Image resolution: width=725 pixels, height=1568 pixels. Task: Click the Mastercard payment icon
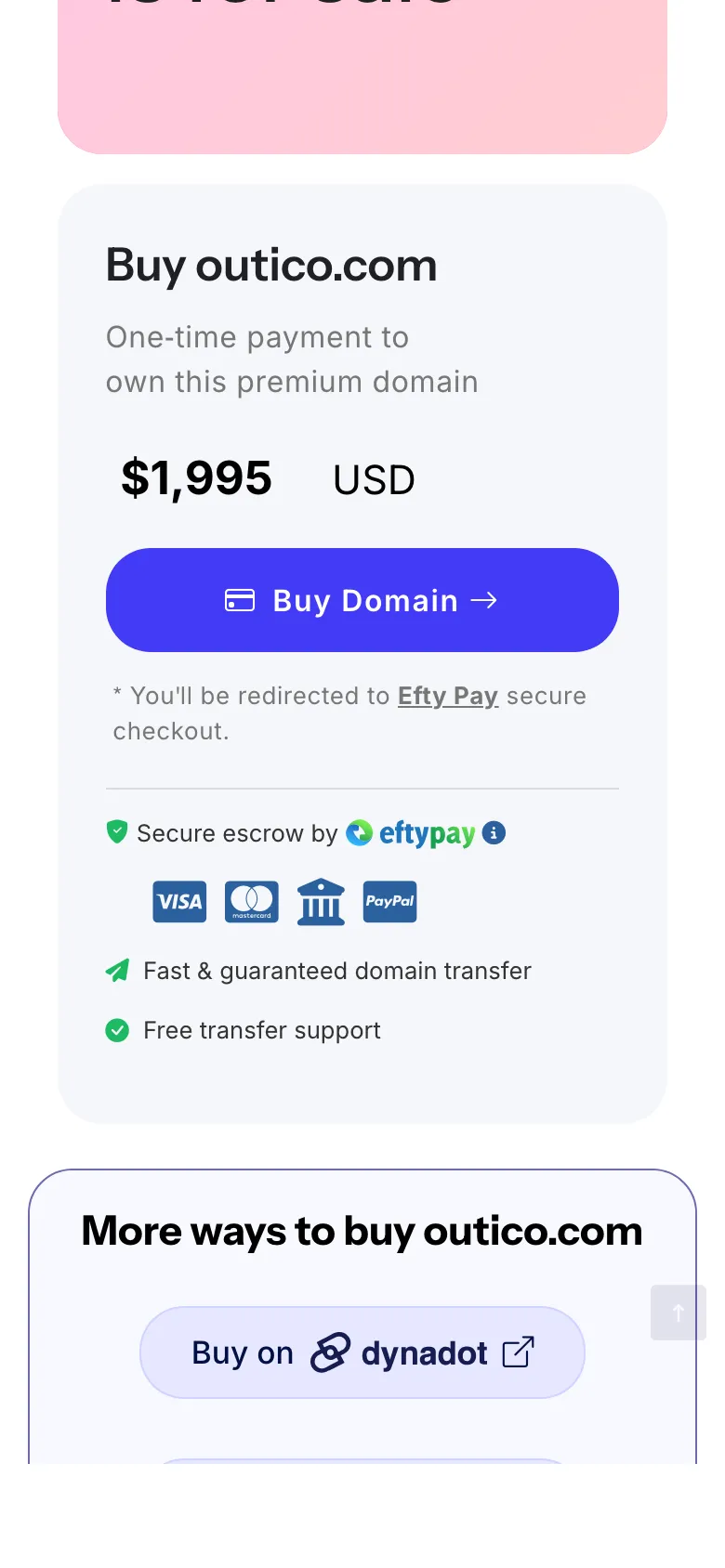pyautogui.click(x=251, y=901)
